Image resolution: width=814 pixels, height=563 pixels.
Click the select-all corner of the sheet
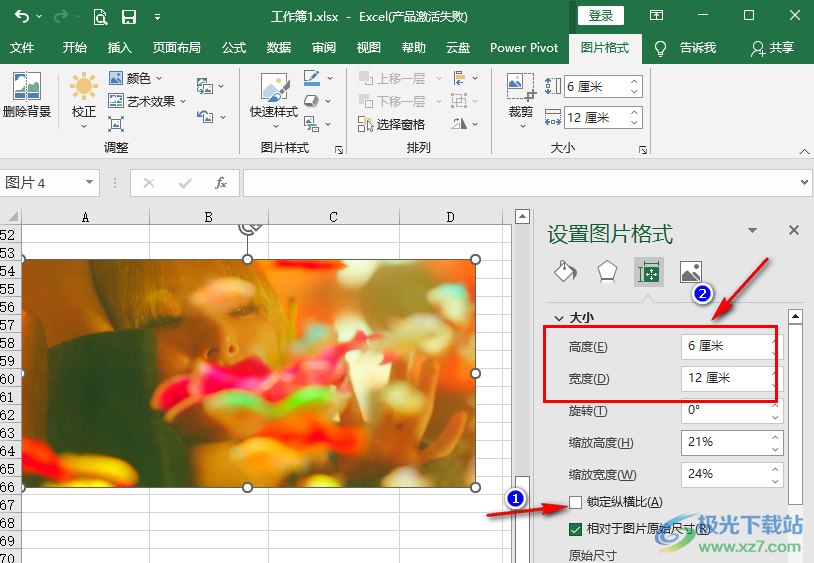point(11,216)
